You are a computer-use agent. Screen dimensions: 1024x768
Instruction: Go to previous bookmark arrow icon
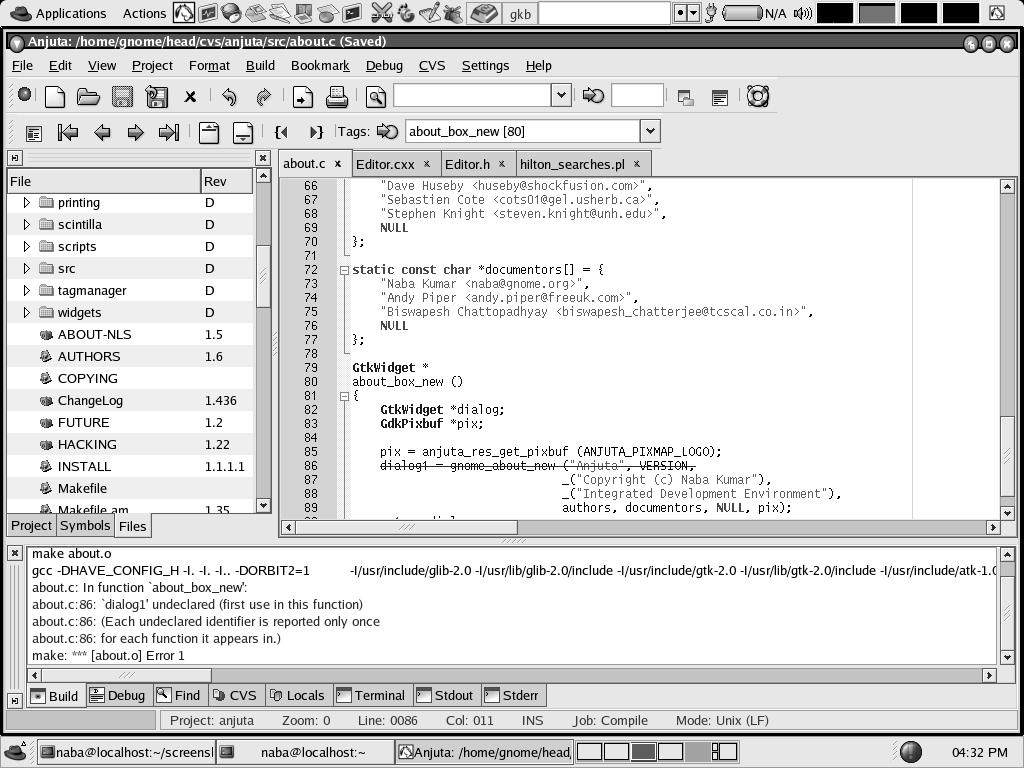click(x=102, y=133)
